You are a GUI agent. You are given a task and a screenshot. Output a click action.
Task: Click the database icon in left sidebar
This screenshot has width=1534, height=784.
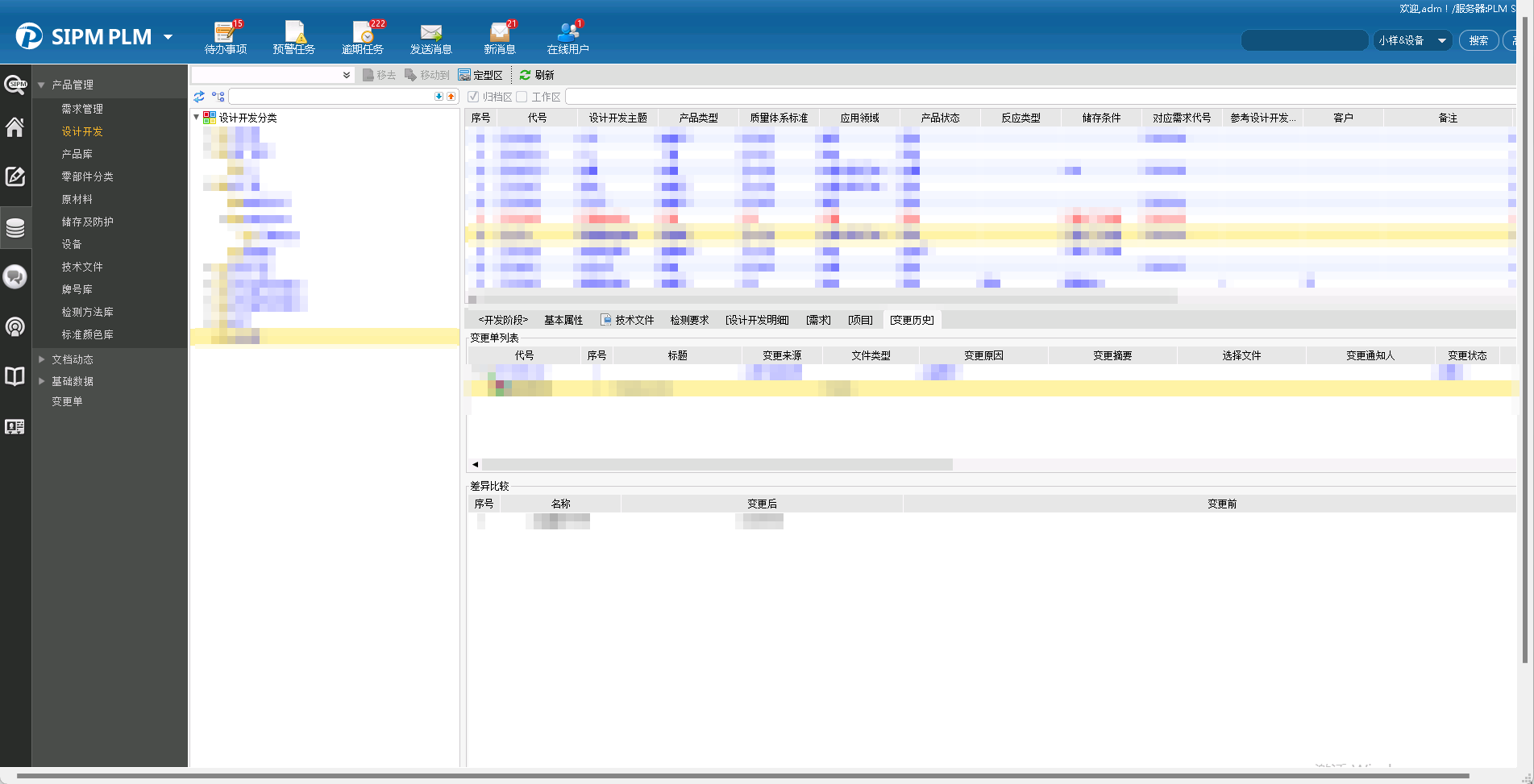(15, 228)
